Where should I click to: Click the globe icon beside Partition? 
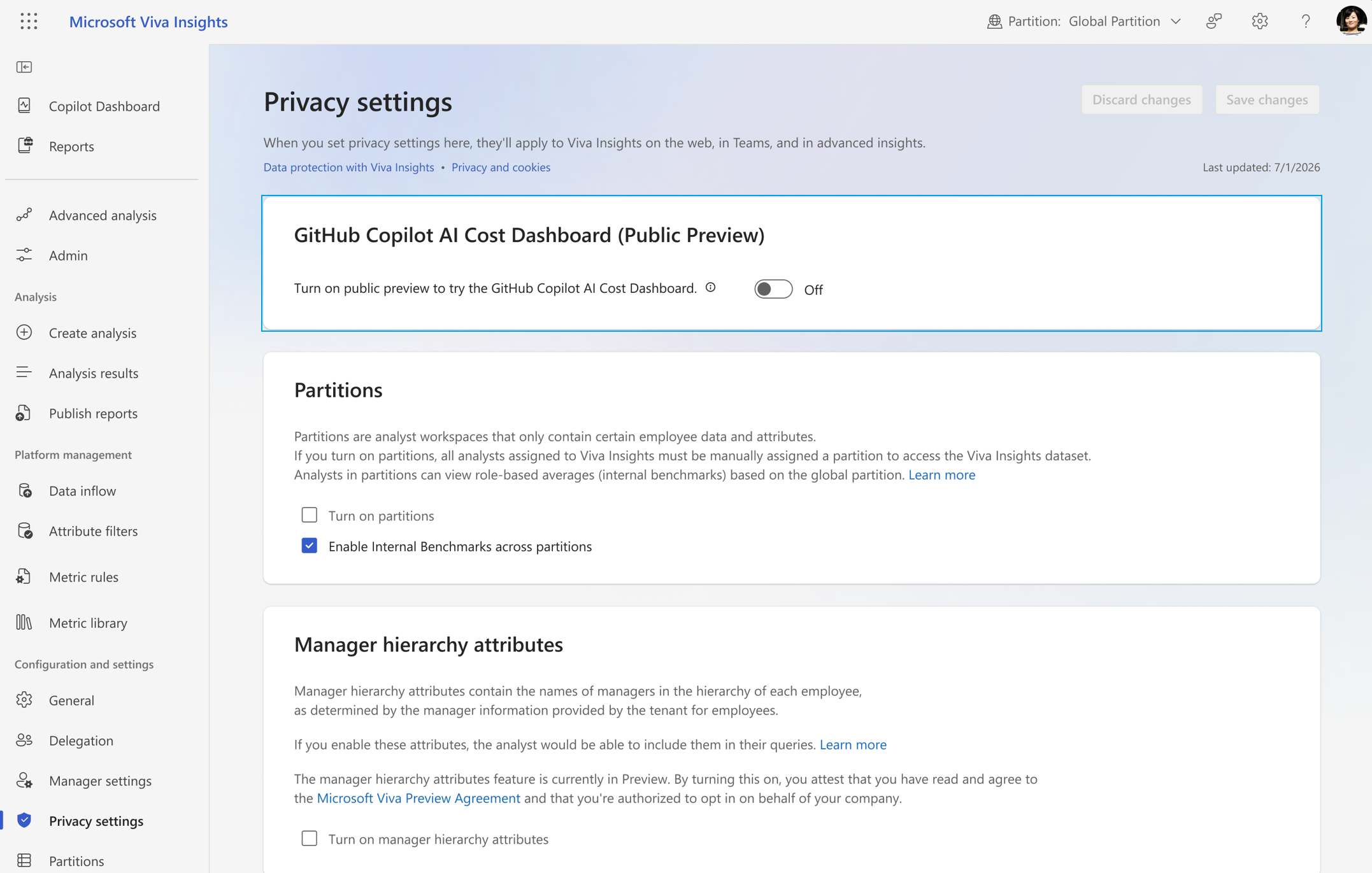click(994, 21)
